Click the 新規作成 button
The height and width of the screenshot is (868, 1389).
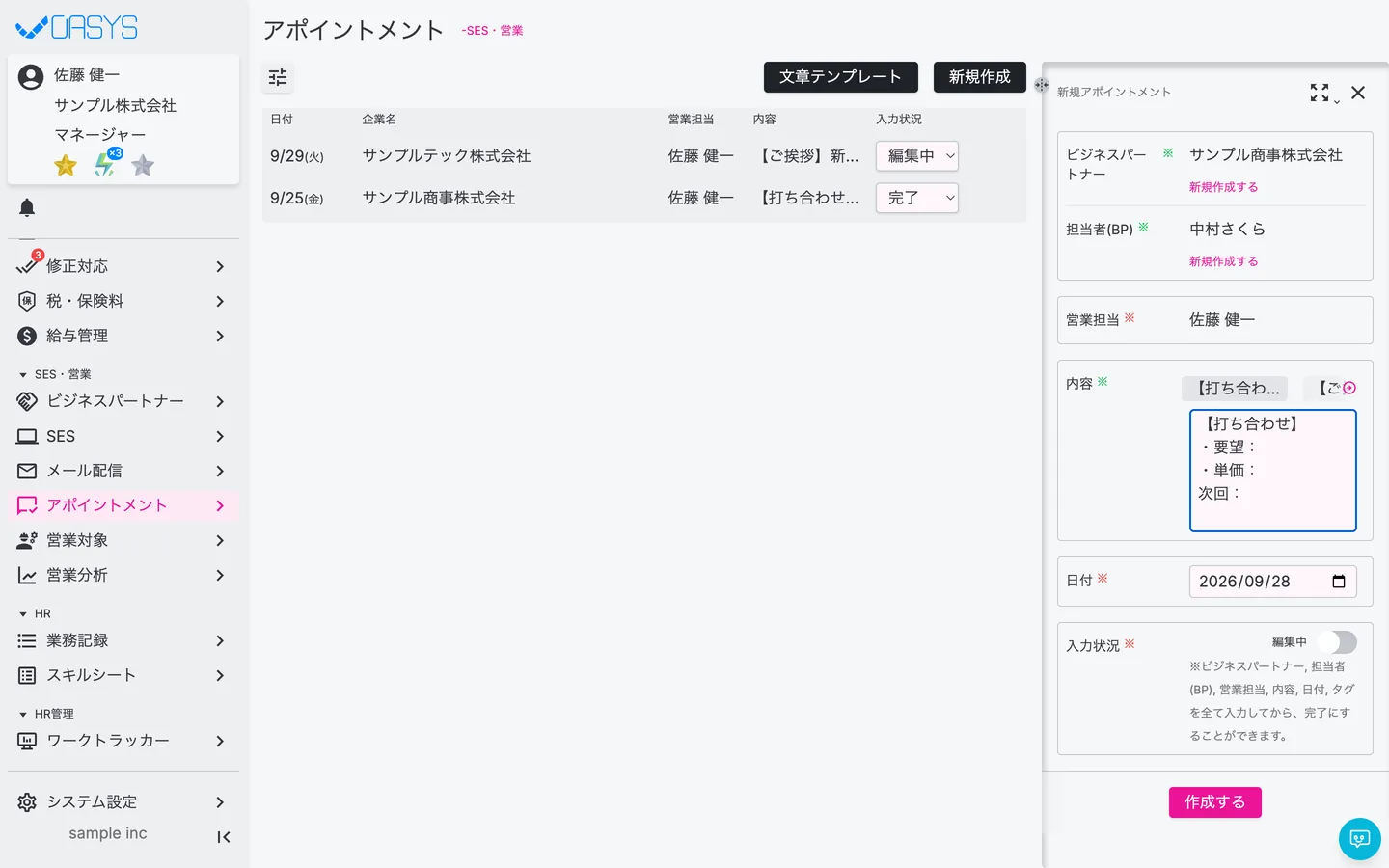tap(980, 77)
